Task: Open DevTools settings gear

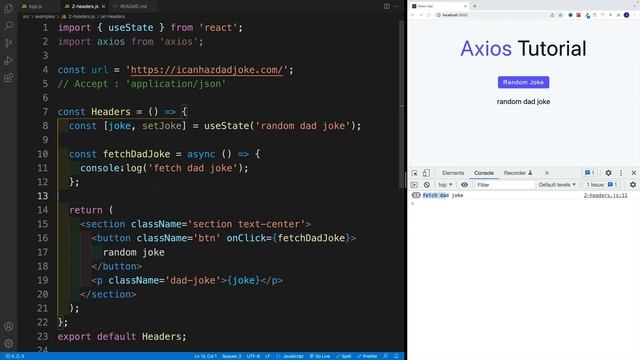Action: click(608, 173)
